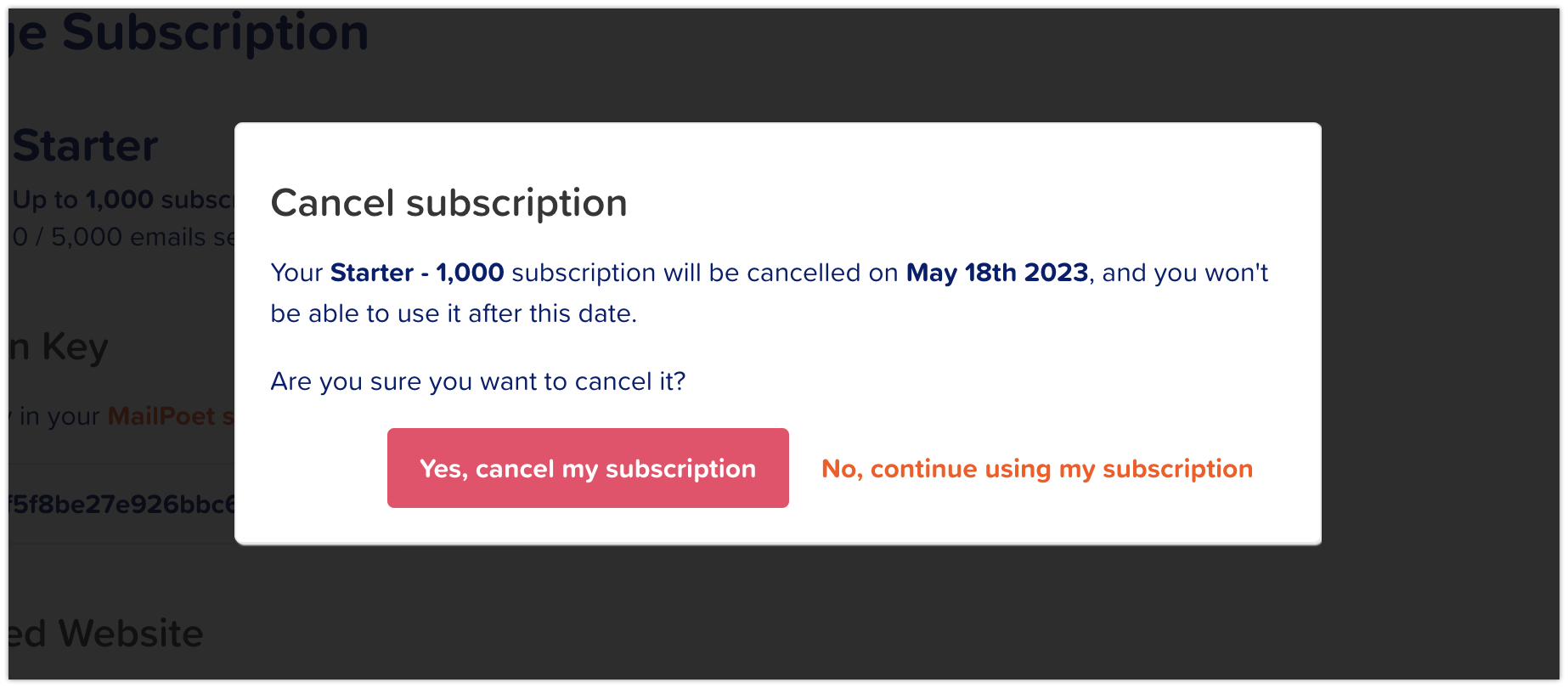Open the dimmed MailPoet link
Viewport: 1568px width, 688px height.
161,416
